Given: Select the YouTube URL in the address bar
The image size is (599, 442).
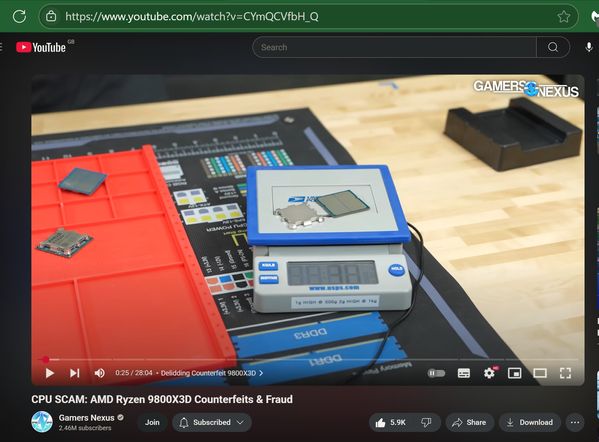Looking at the screenshot, I should pyautogui.click(x=192, y=16).
